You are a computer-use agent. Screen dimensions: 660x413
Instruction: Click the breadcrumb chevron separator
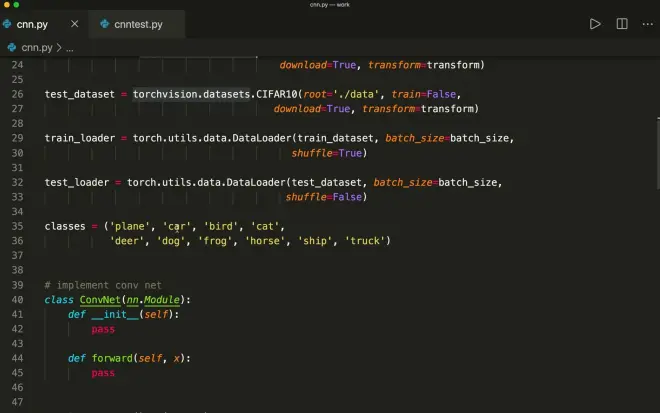point(59,48)
